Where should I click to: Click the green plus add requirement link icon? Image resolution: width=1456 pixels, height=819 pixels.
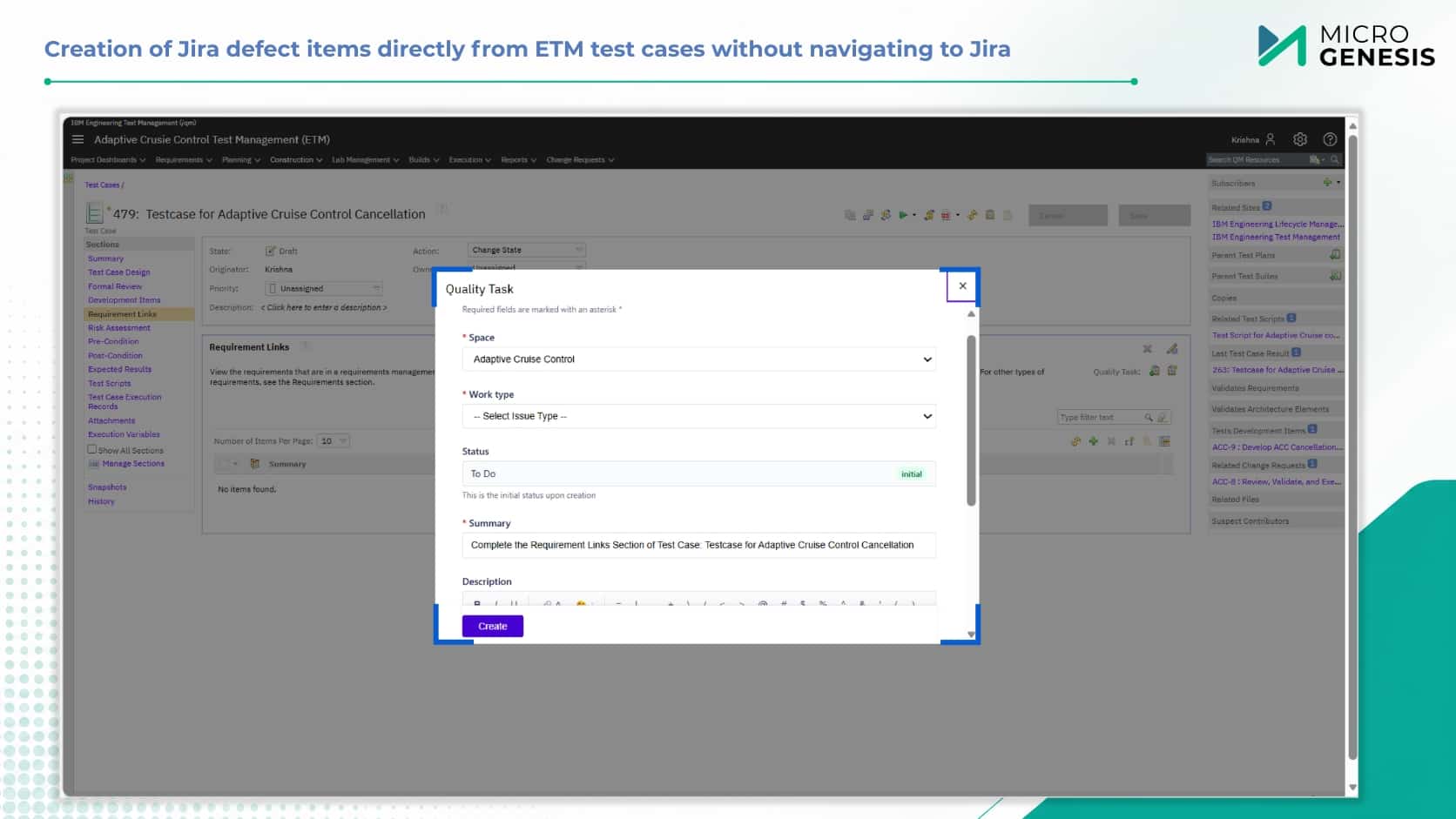tap(1094, 441)
